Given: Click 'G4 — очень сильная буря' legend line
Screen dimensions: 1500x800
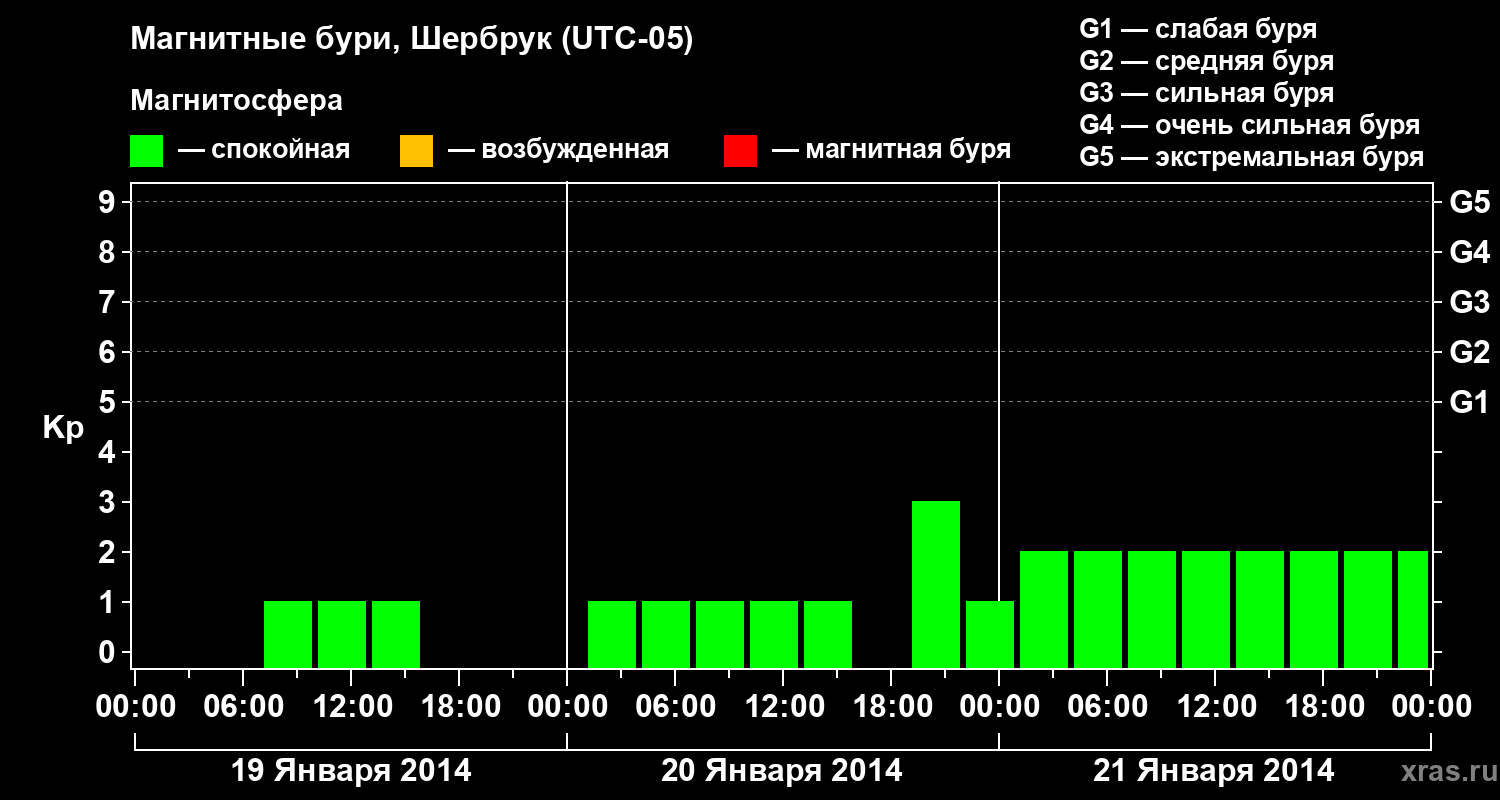Looking at the screenshot, I should [x=1249, y=125].
